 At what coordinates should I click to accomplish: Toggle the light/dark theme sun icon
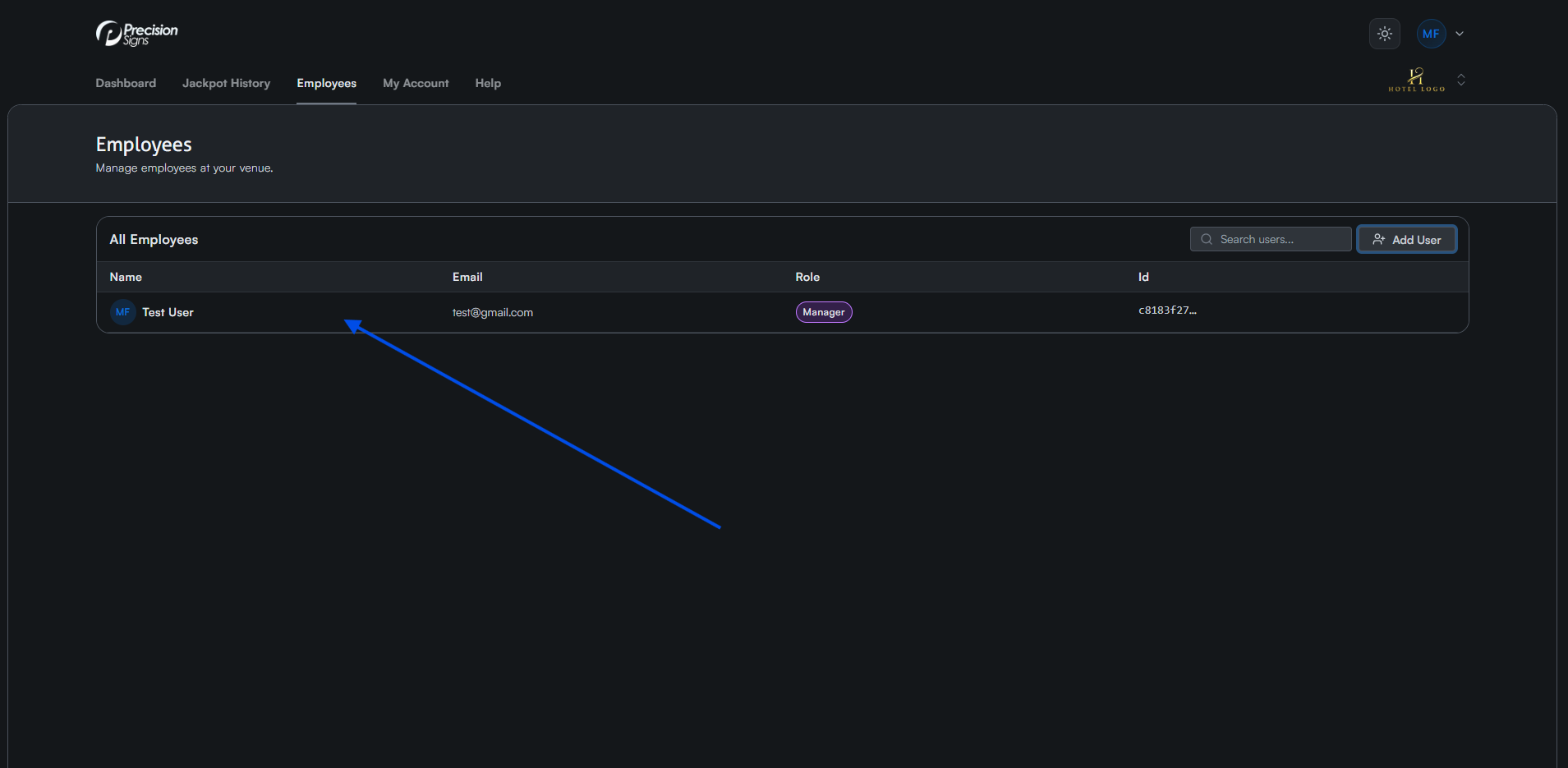click(1384, 34)
